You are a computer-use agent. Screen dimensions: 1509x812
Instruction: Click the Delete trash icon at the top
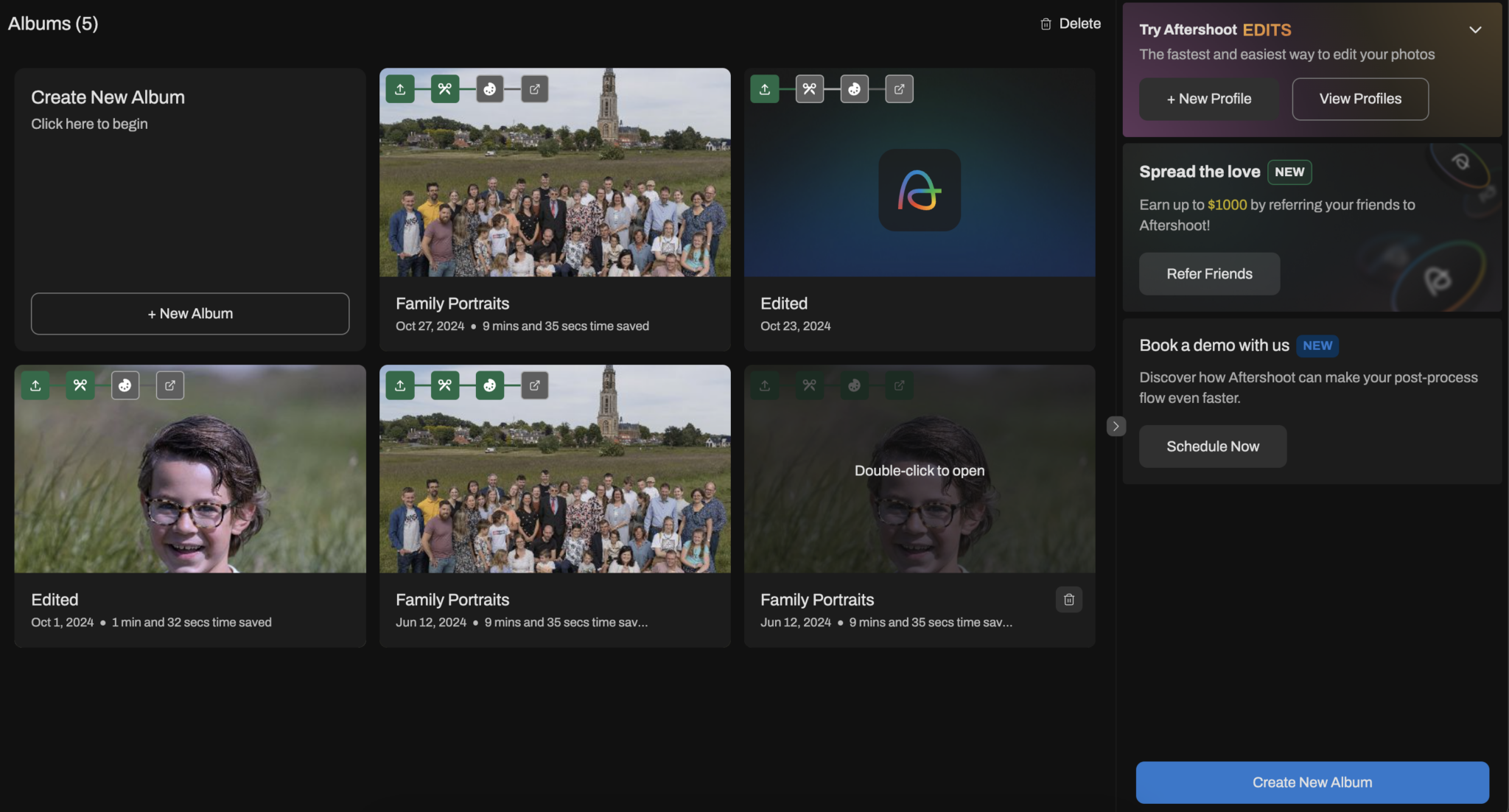[x=1045, y=23]
